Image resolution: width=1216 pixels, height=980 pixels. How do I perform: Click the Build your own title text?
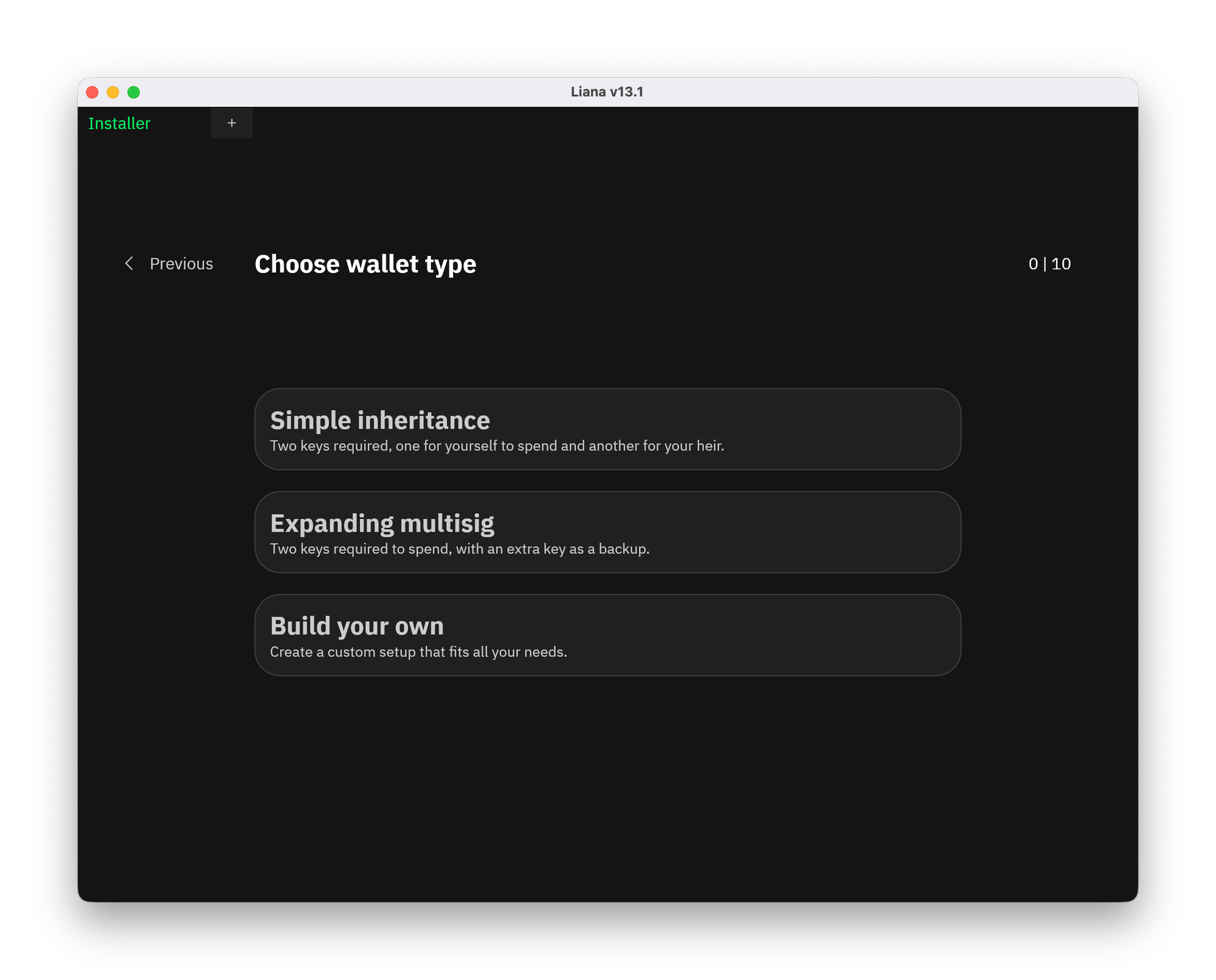[x=357, y=626]
